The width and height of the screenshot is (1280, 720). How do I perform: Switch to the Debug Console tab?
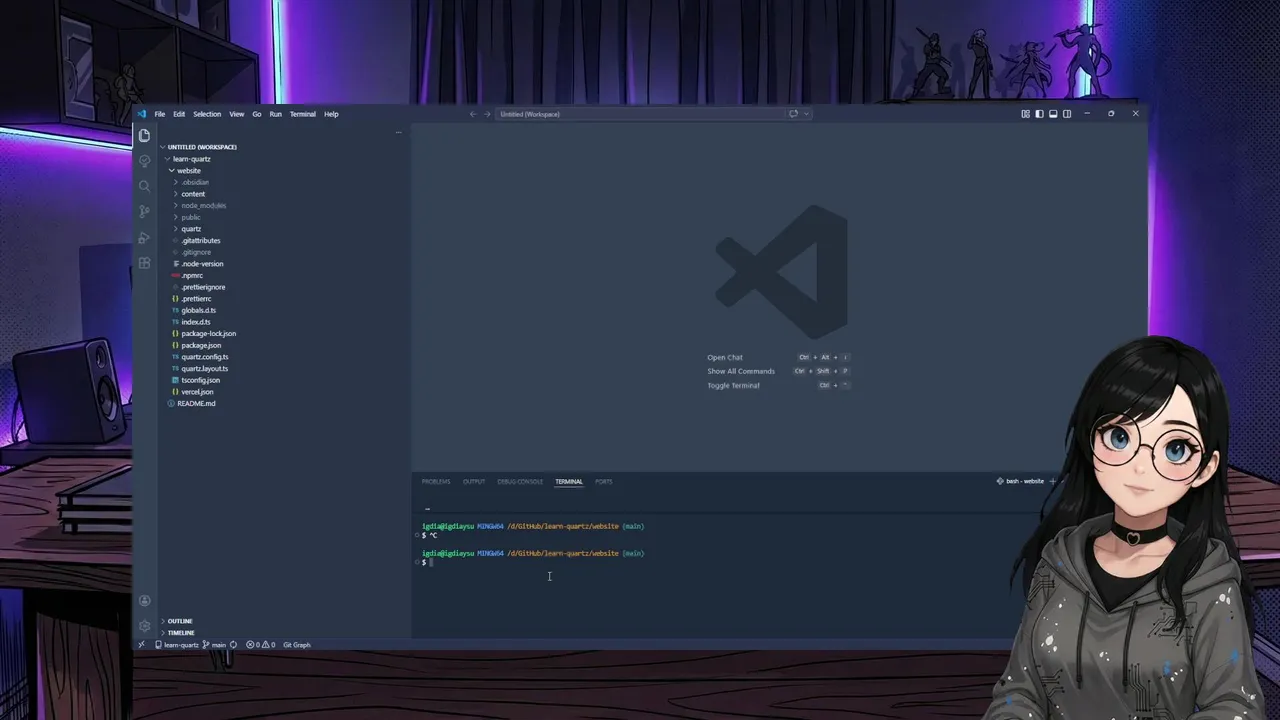520,481
